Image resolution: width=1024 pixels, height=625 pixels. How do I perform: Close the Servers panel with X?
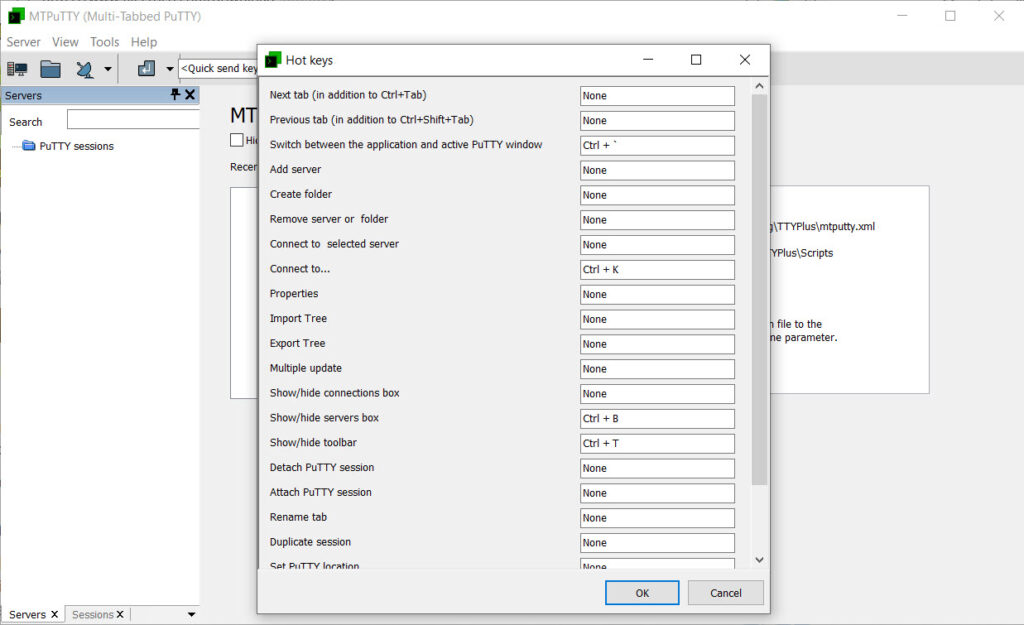point(190,95)
